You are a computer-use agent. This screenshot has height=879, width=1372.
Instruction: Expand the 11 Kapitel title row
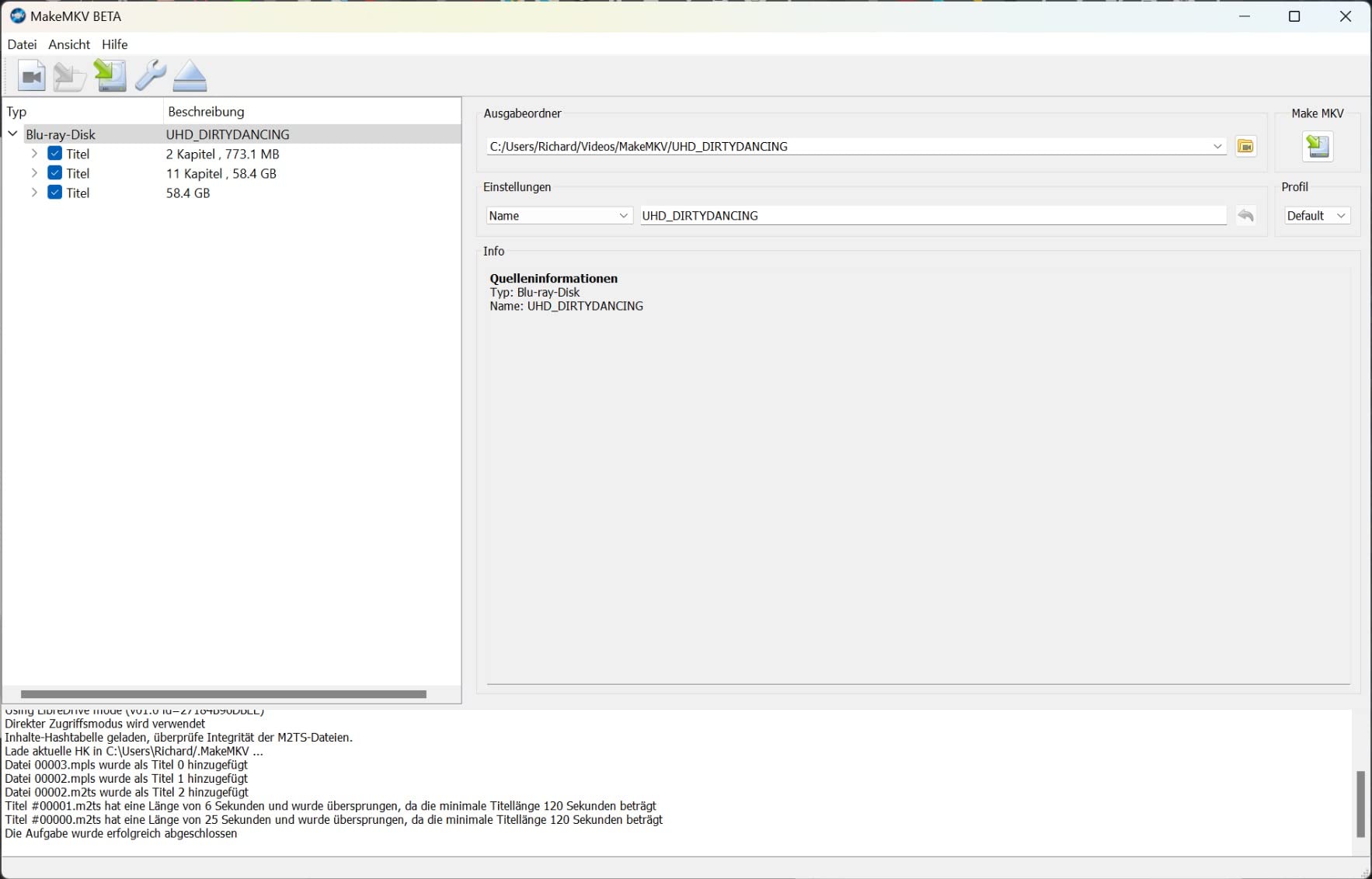pyautogui.click(x=34, y=173)
